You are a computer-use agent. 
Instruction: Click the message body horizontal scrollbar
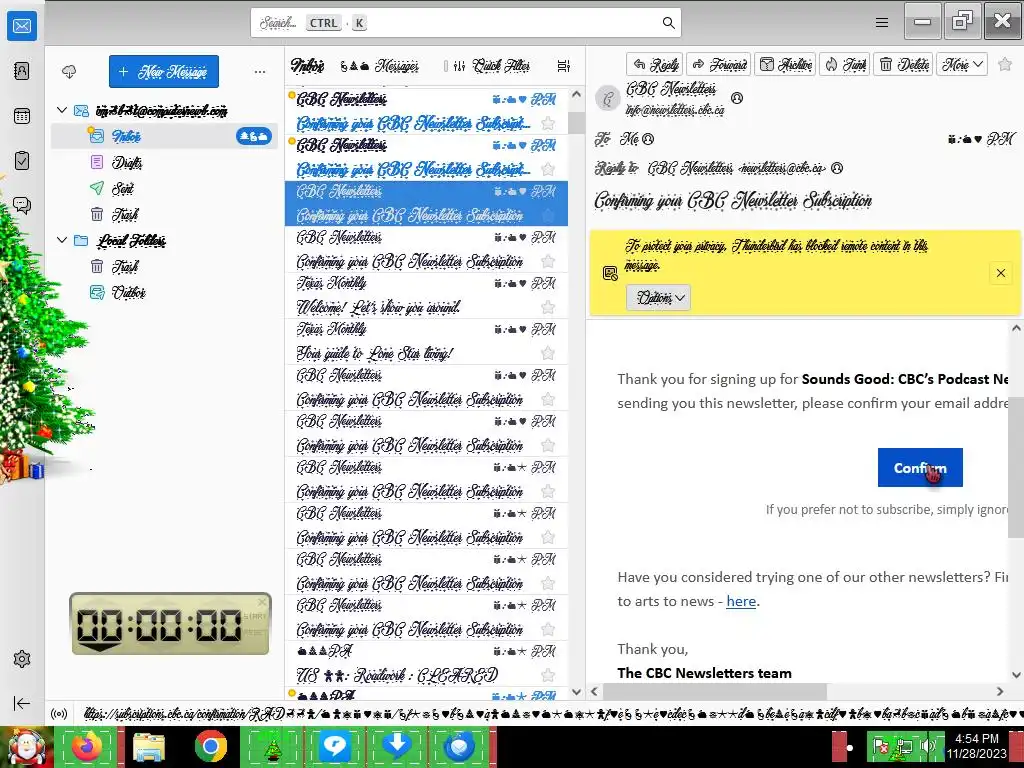click(x=714, y=691)
